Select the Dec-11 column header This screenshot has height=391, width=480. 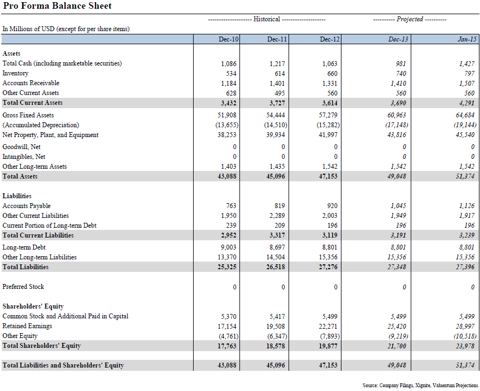(277, 39)
